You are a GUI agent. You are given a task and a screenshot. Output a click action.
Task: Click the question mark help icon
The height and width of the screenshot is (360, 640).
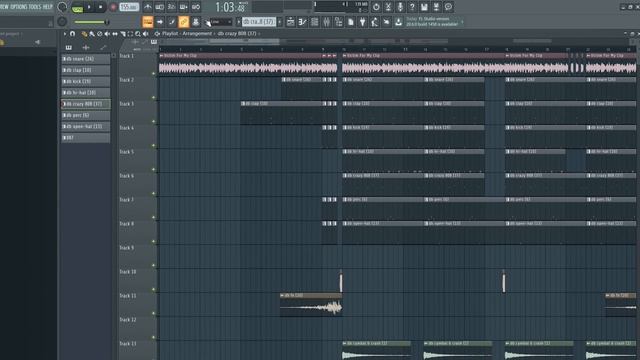click(412, 7)
